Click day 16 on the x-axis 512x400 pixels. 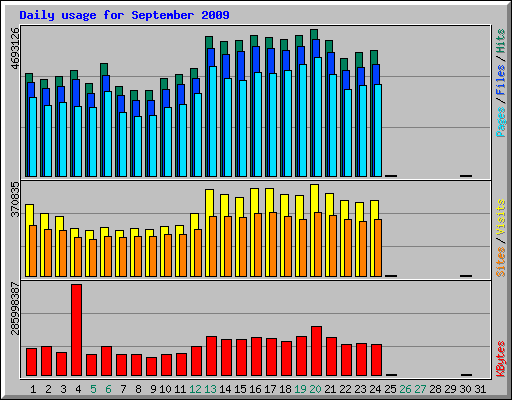pos(255,389)
